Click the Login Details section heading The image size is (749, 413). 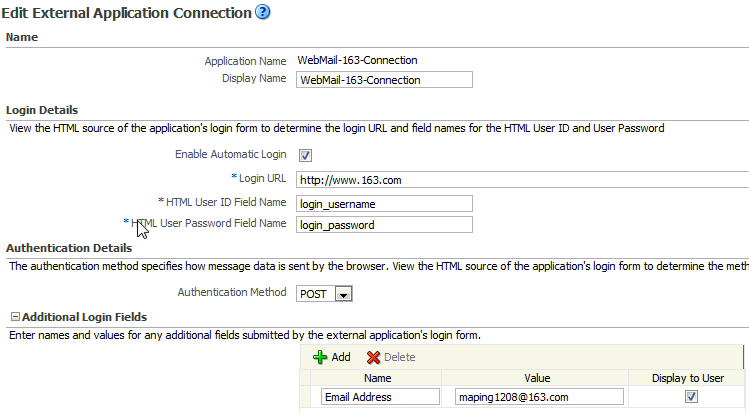tap(42, 110)
